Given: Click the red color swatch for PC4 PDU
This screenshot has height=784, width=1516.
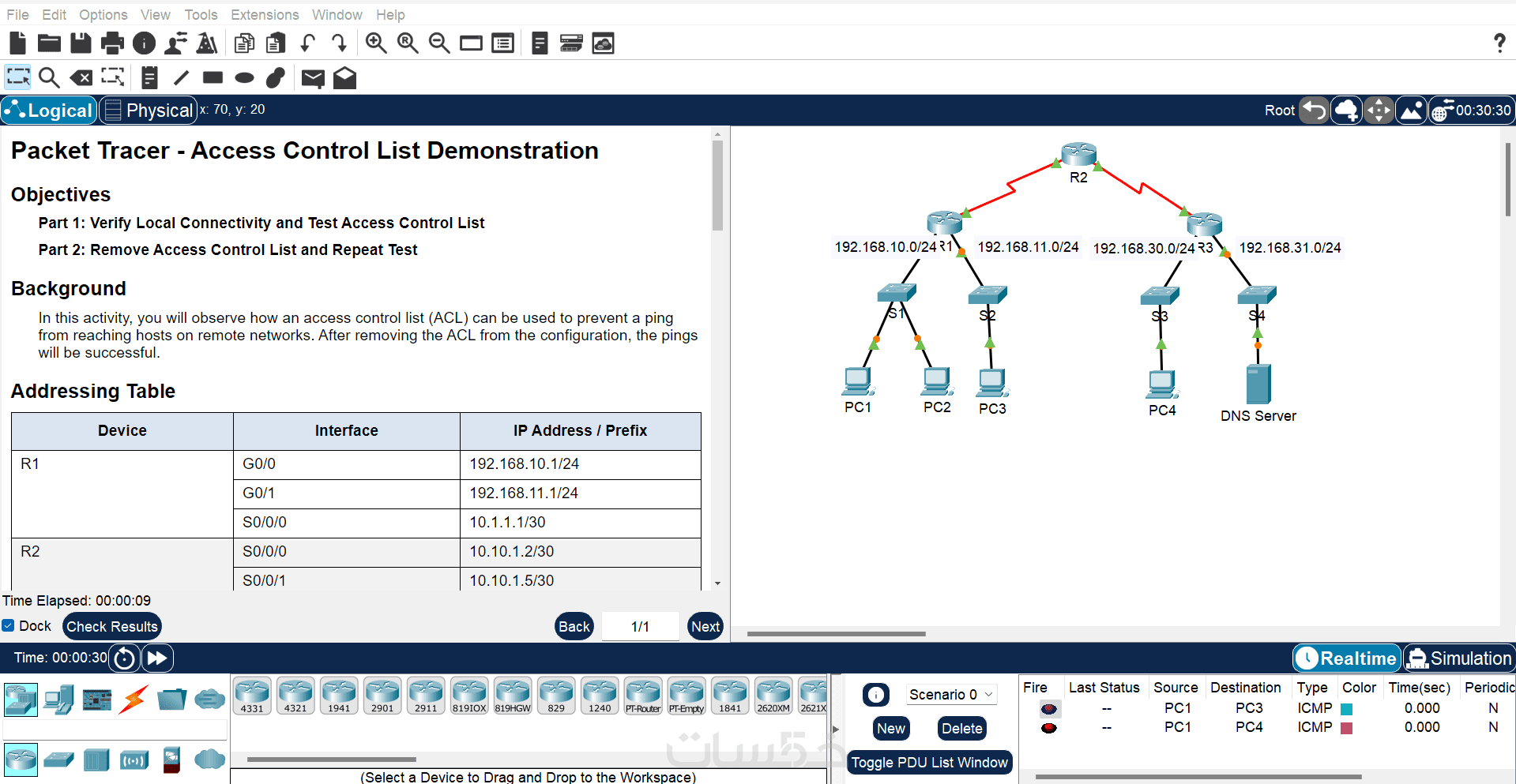Looking at the screenshot, I should tap(1347, 728).
